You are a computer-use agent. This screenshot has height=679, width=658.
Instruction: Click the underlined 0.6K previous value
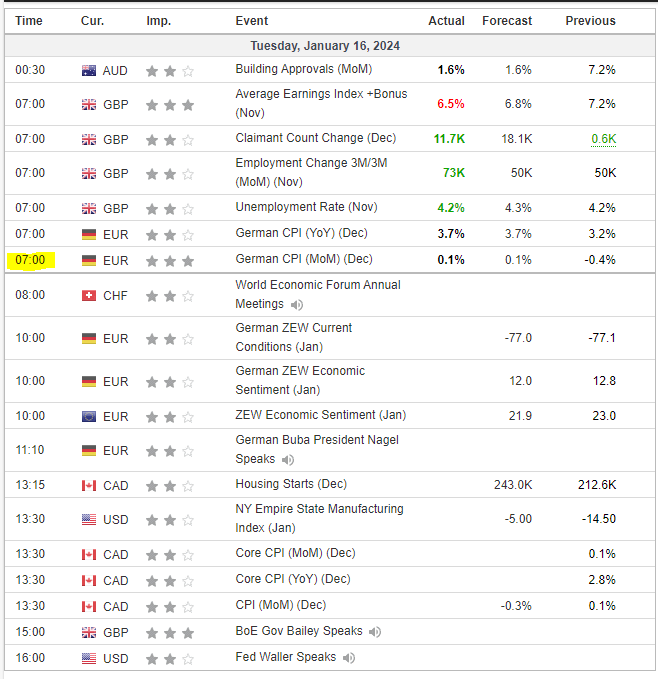pyautogui.click(x=603, y=139)
